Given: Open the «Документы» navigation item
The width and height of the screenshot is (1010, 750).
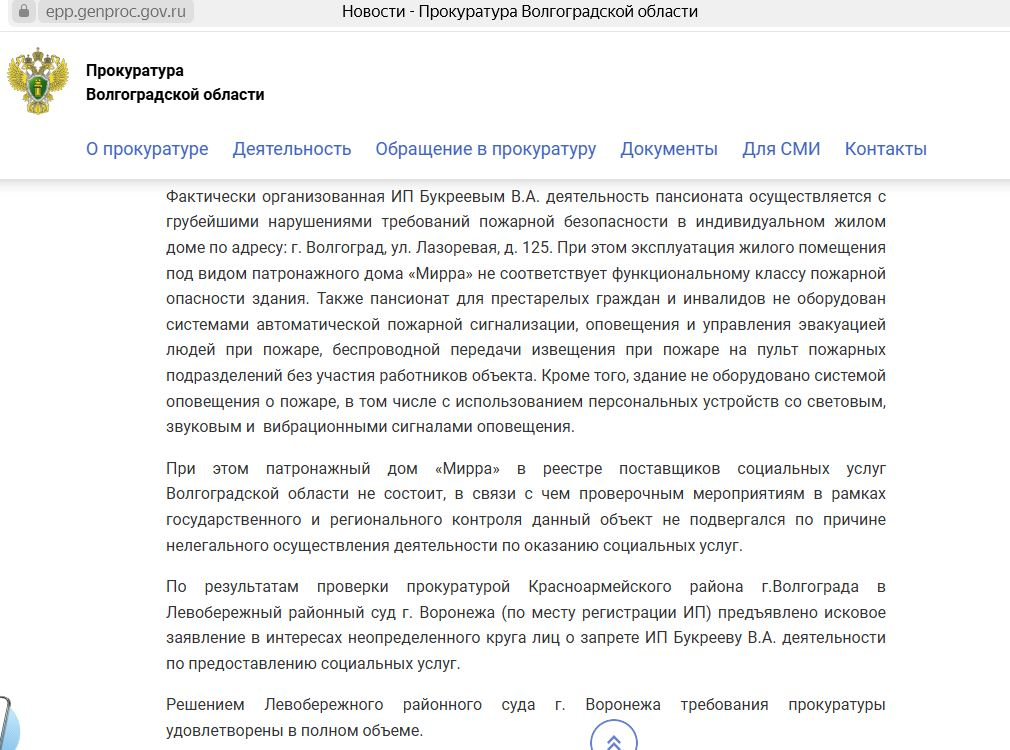Looking at the screenshot, I should 669,149.
